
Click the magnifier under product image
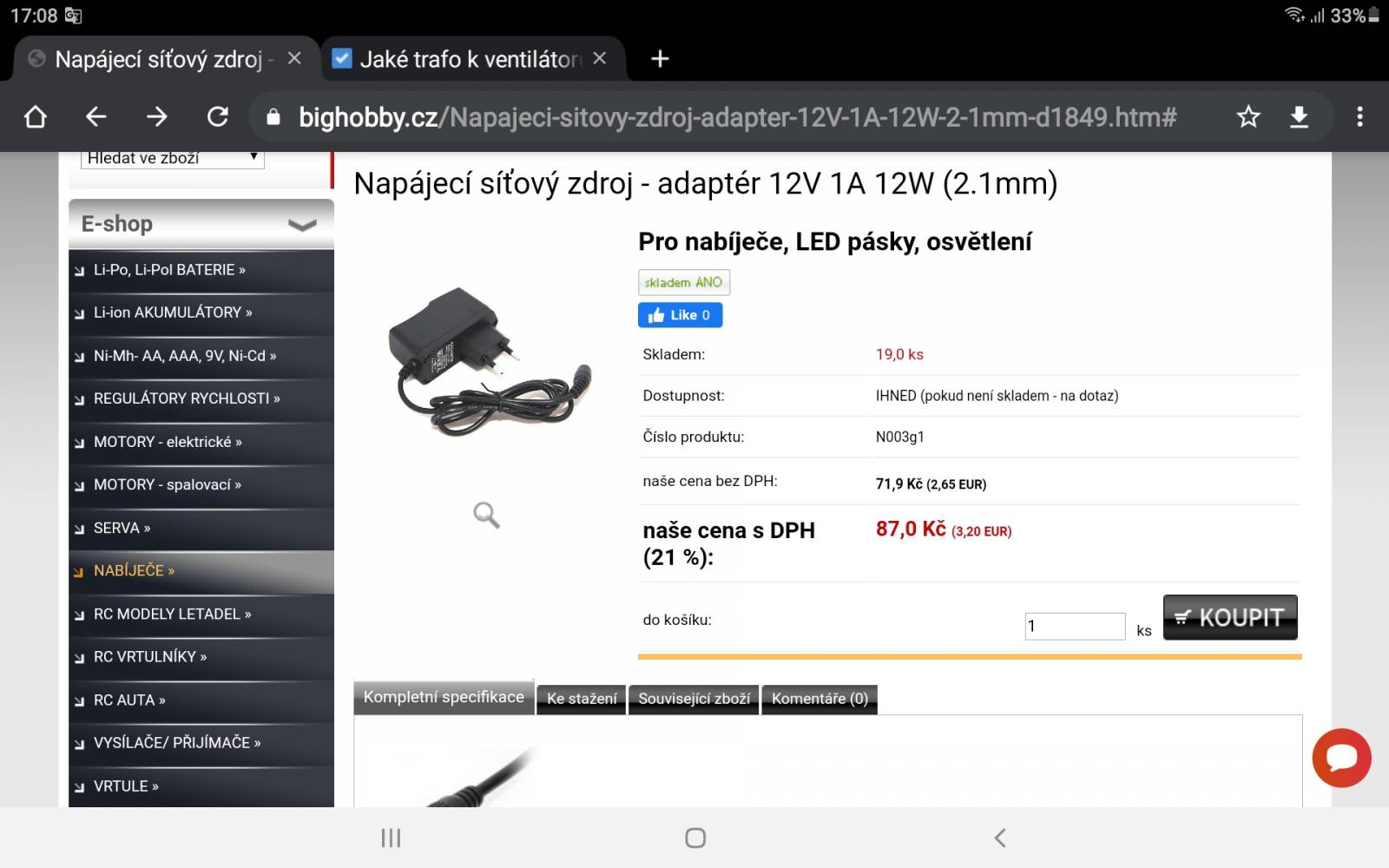click(486, 515)
